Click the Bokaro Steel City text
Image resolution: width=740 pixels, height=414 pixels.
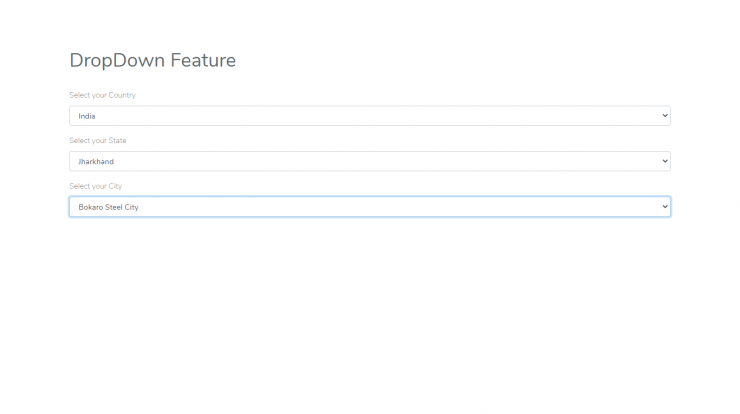point(109,207)
